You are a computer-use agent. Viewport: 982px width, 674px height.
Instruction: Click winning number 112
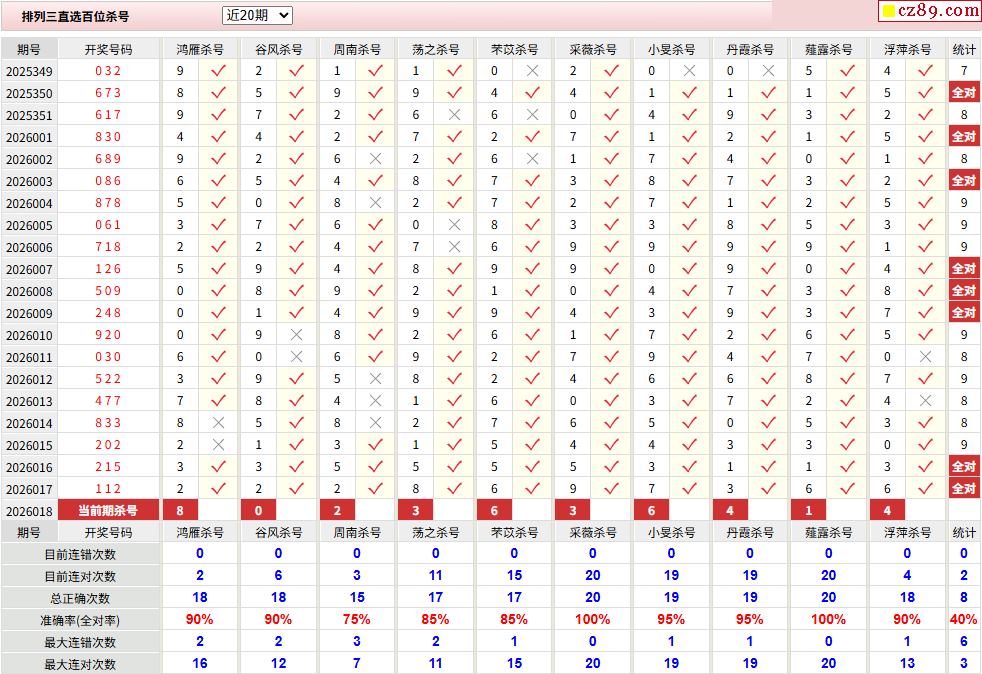click(x=108, y=489)
